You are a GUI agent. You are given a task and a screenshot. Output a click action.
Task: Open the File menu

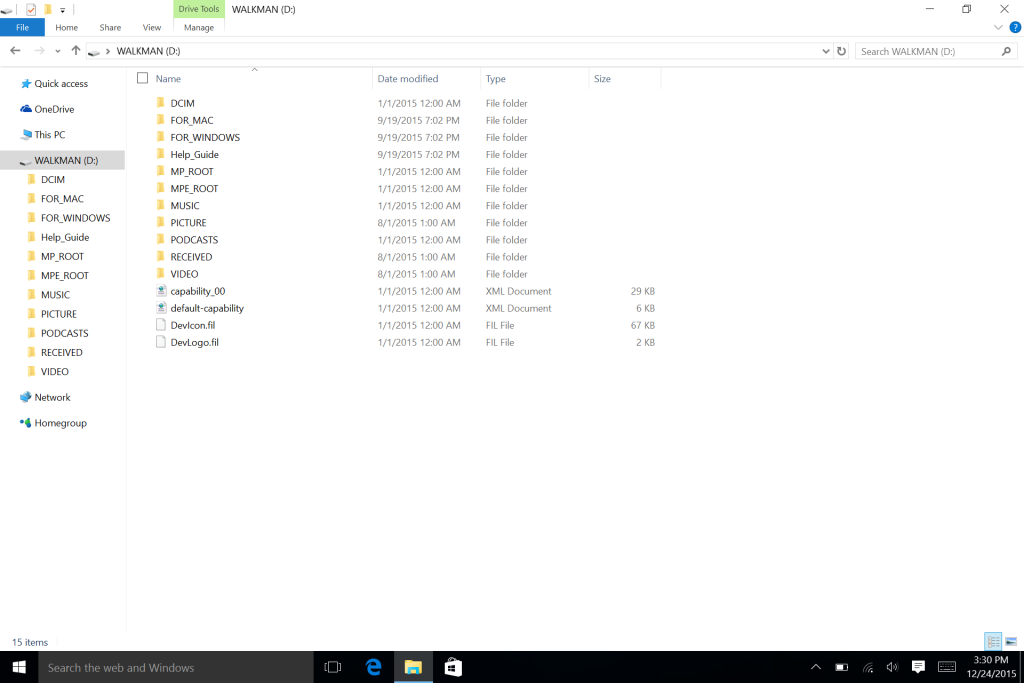click(x=22, y=27)
